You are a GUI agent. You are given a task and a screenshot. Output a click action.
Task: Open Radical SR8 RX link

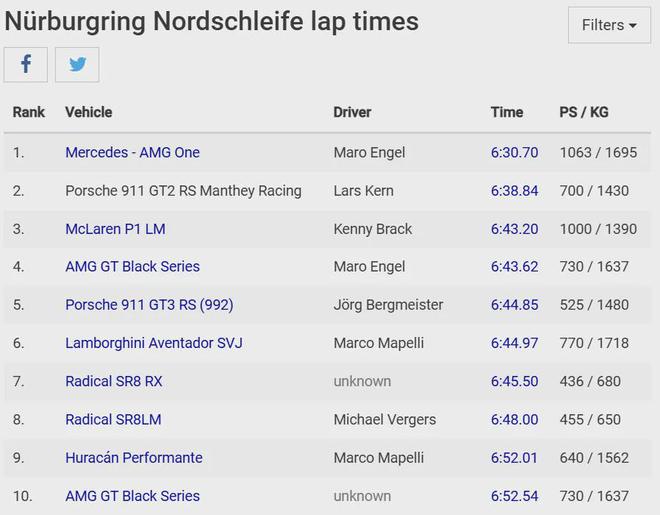pyautogui.click(x=114, y=381)
